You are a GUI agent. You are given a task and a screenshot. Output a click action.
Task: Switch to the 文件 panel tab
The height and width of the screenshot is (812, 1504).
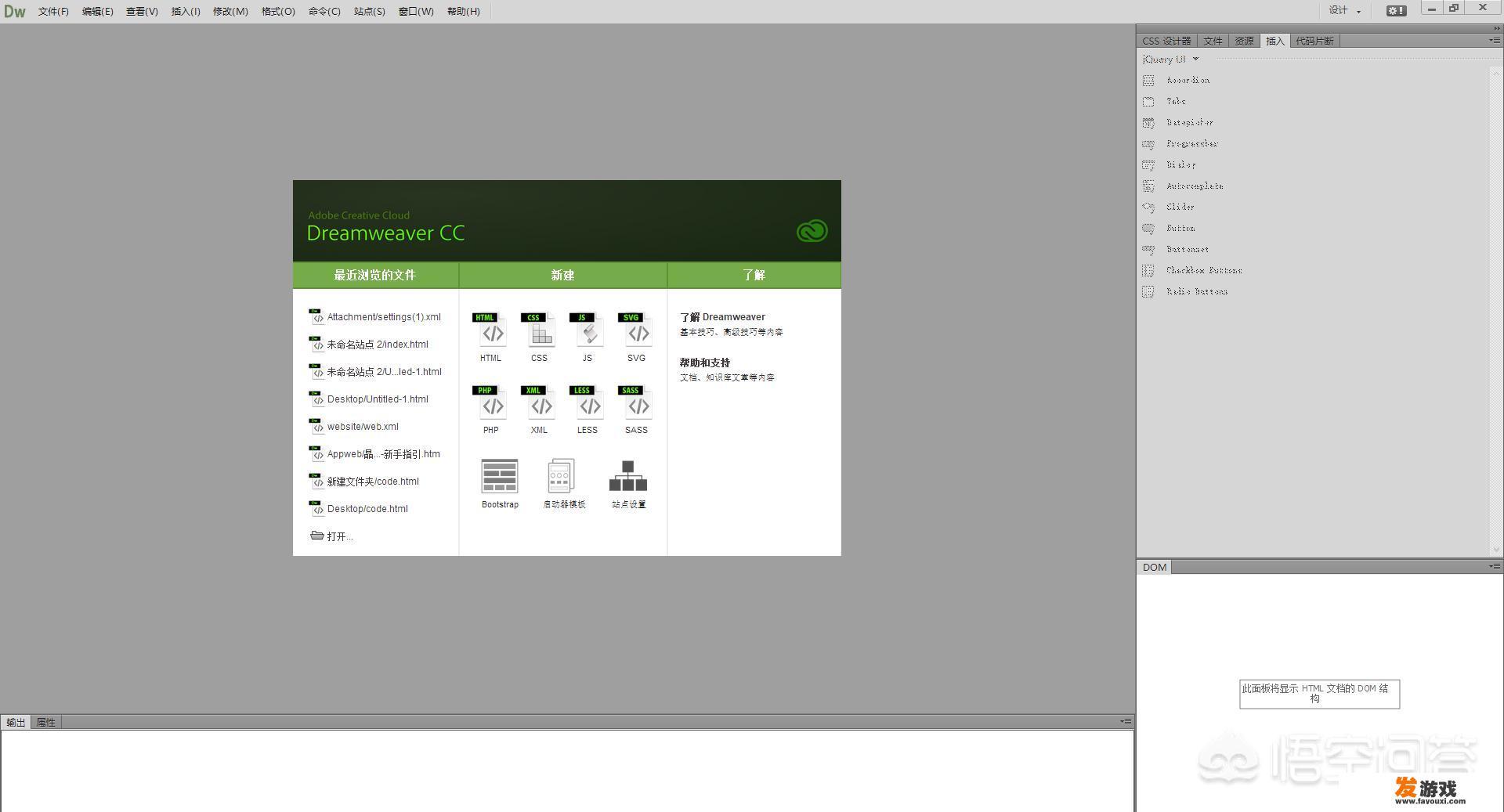[x=1213, y=41]
